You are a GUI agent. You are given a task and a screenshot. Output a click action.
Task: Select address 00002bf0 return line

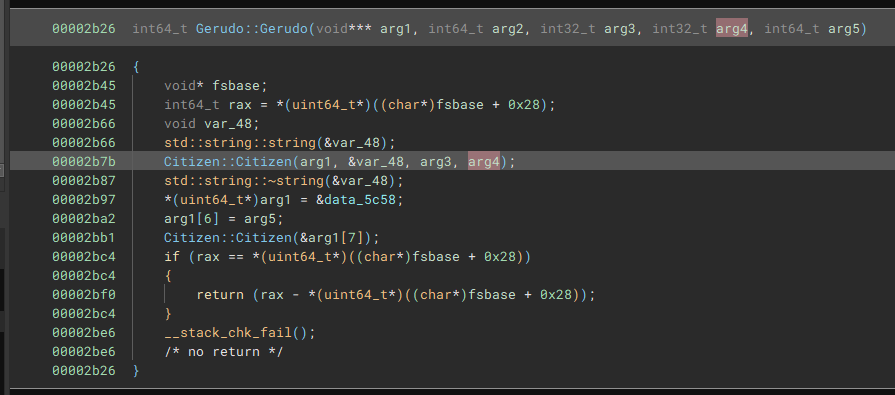[x=84, y=295]
